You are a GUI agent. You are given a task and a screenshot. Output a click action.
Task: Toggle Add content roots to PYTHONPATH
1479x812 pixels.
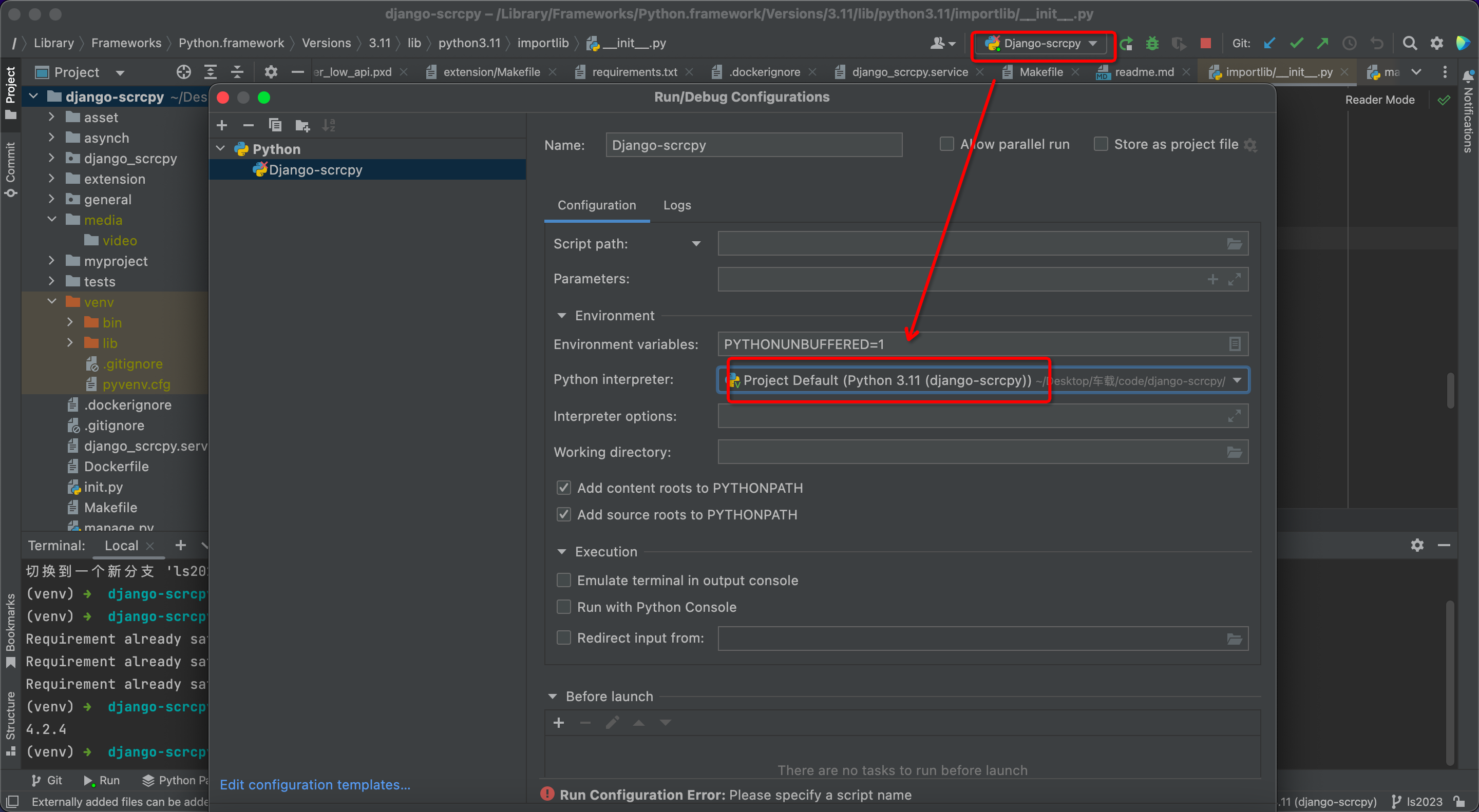tap(564, 488)
